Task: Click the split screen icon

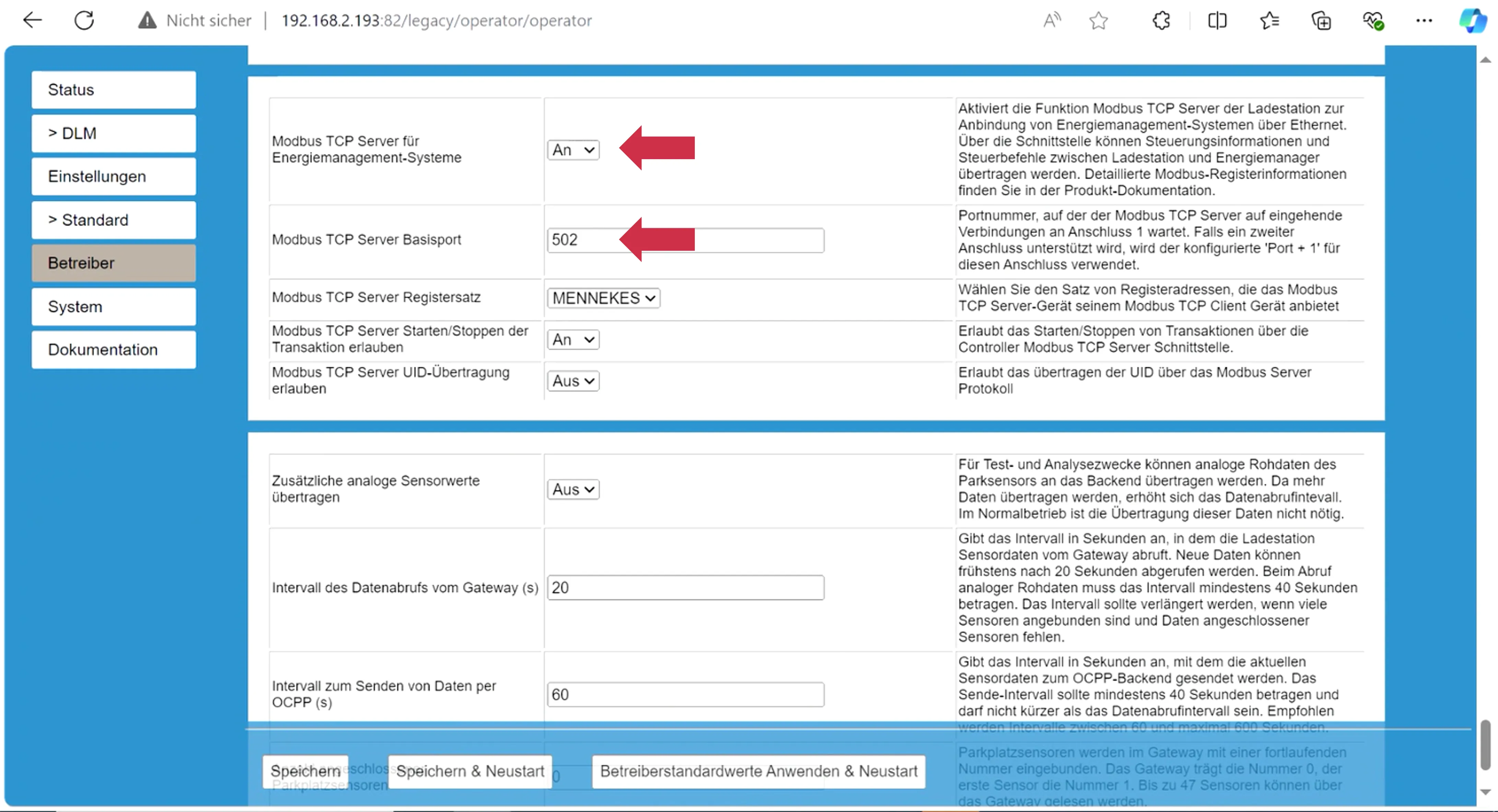Action: point(1217,21)
